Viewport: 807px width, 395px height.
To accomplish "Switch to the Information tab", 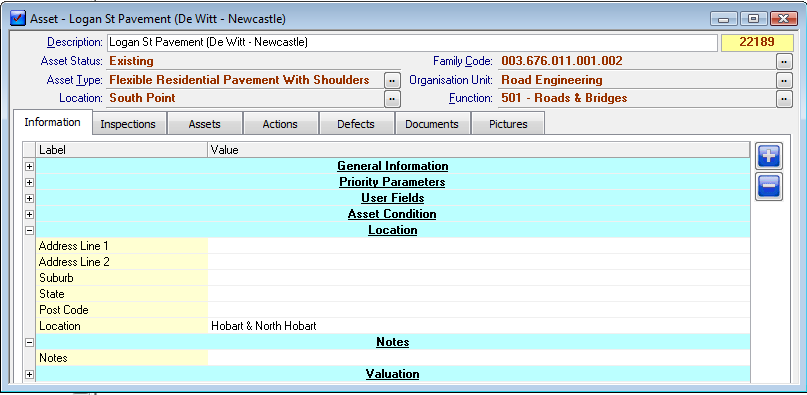I will coord(52,123).
